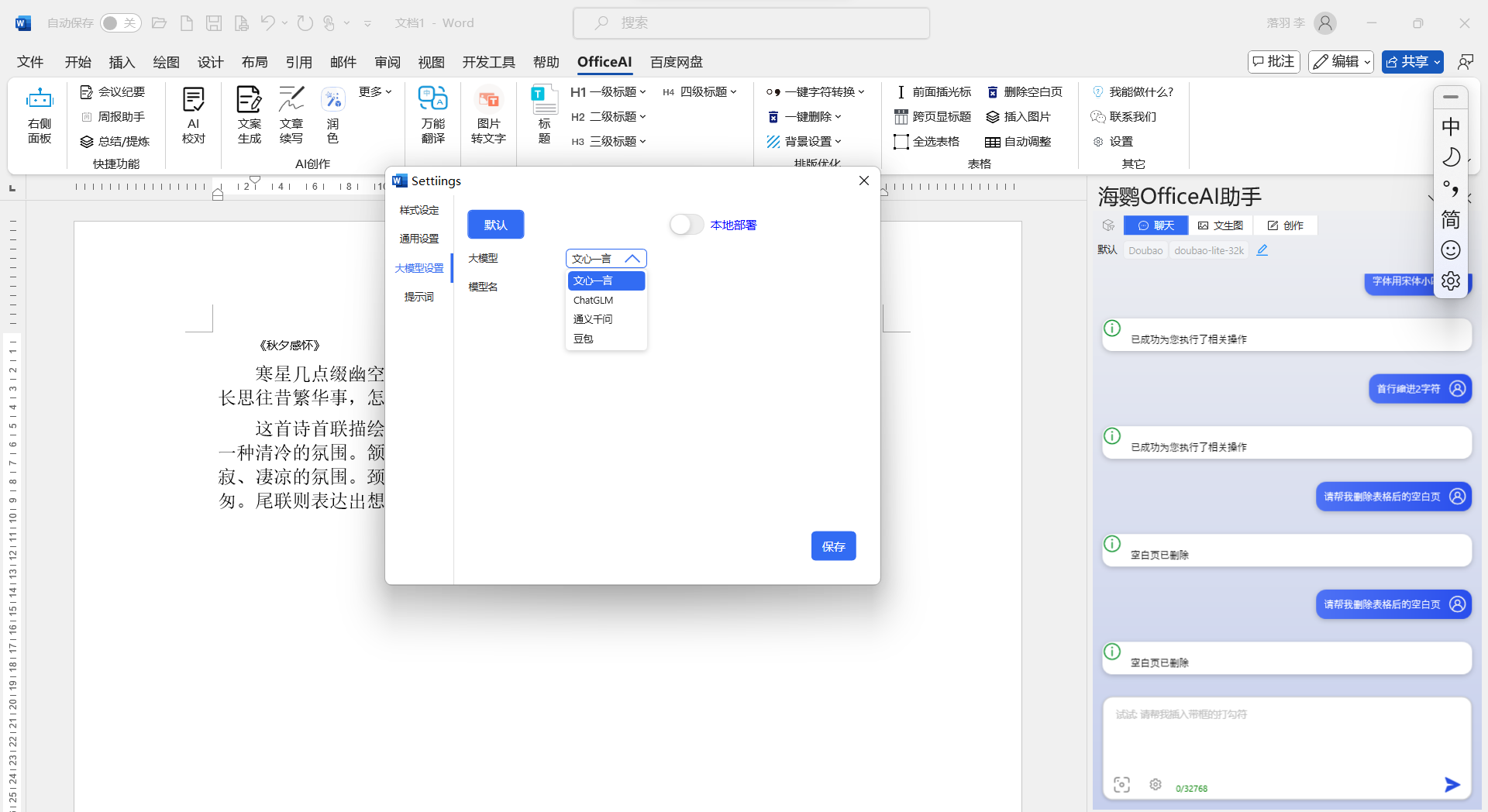Close the Settings dialog
This screenshot has width=1488, height=812.
864,181
